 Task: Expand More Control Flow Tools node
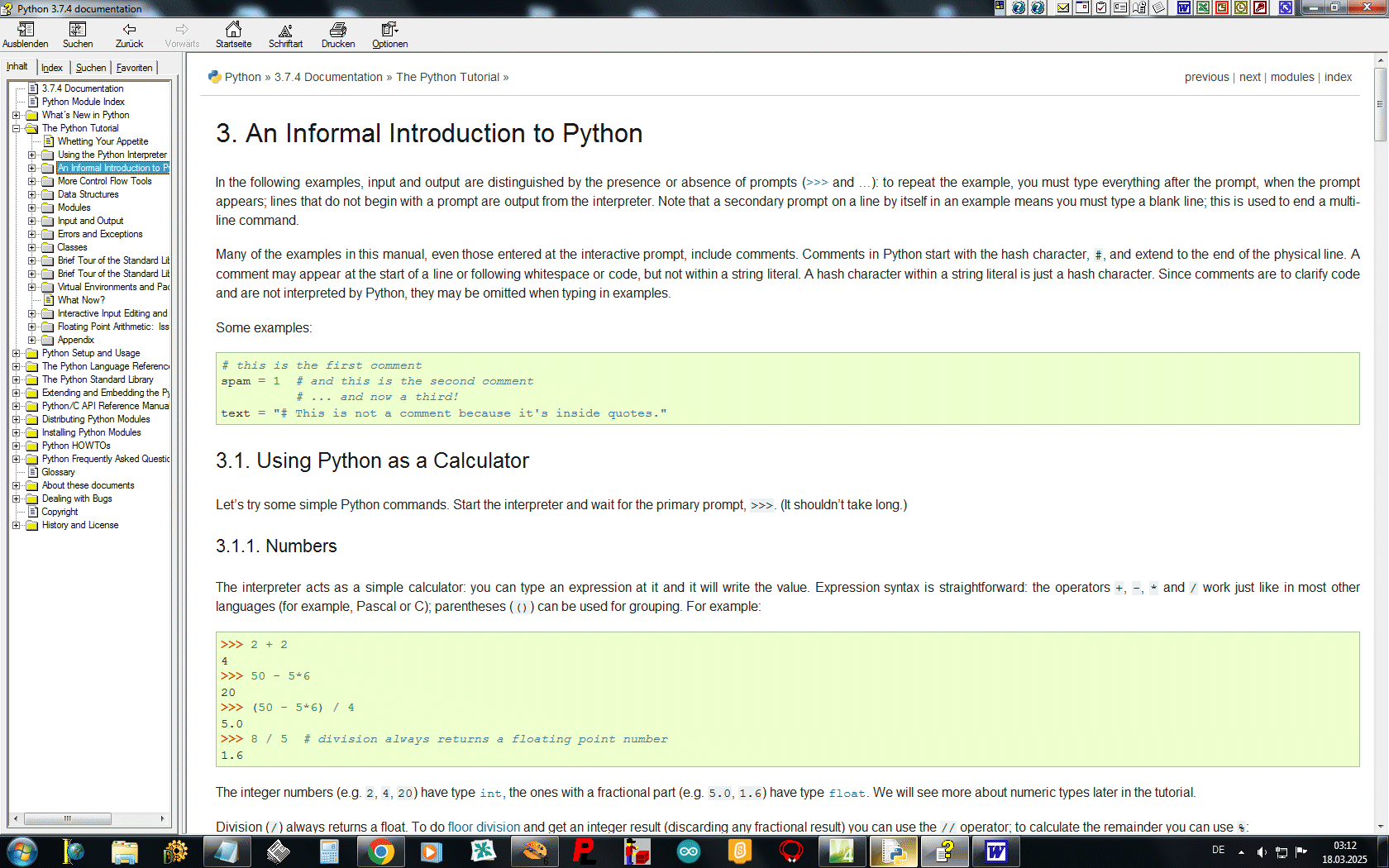[31, 181]
